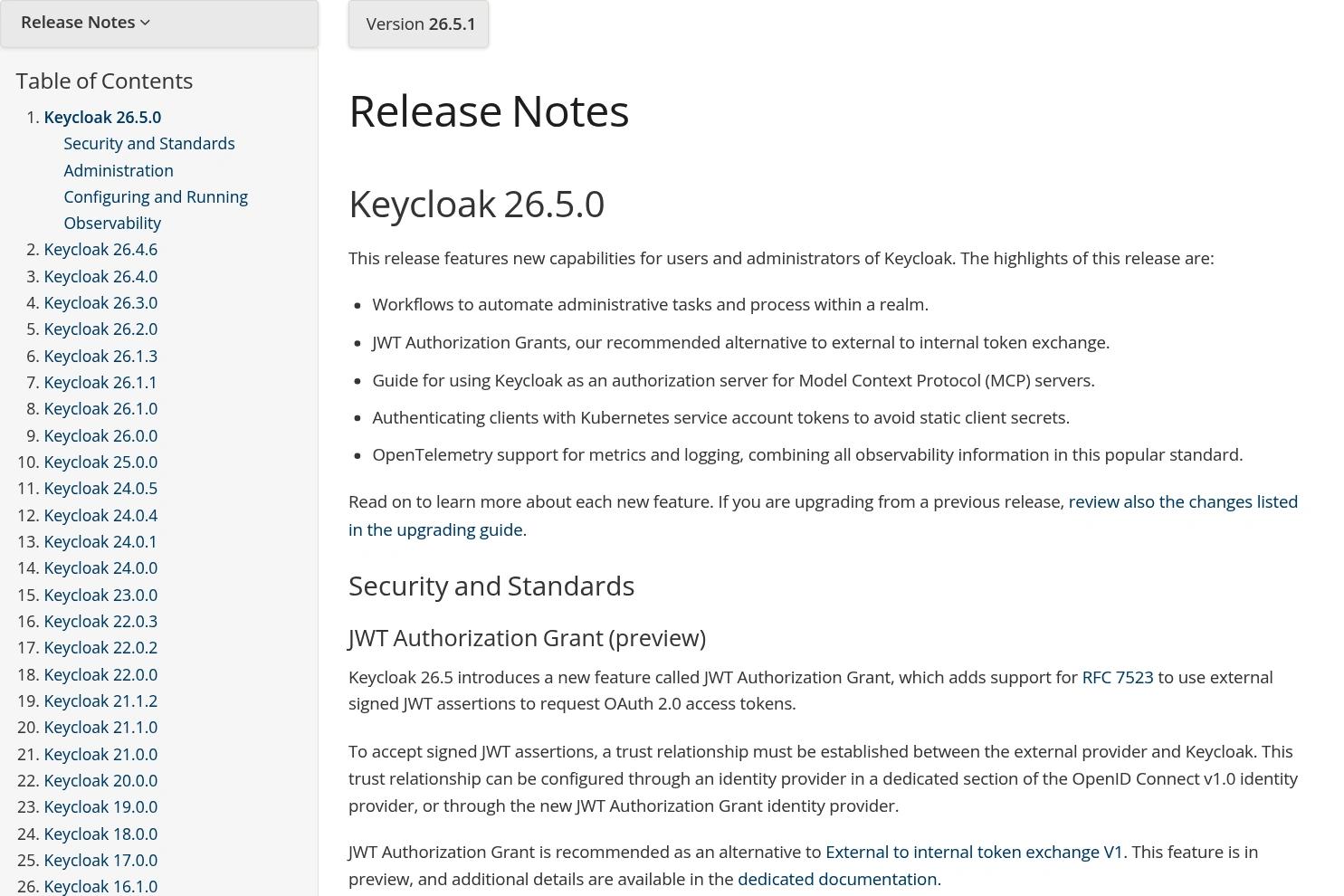Screen dimensions: 1344x896
Task: Jump to Configuring and Running section
Action: 156,196
